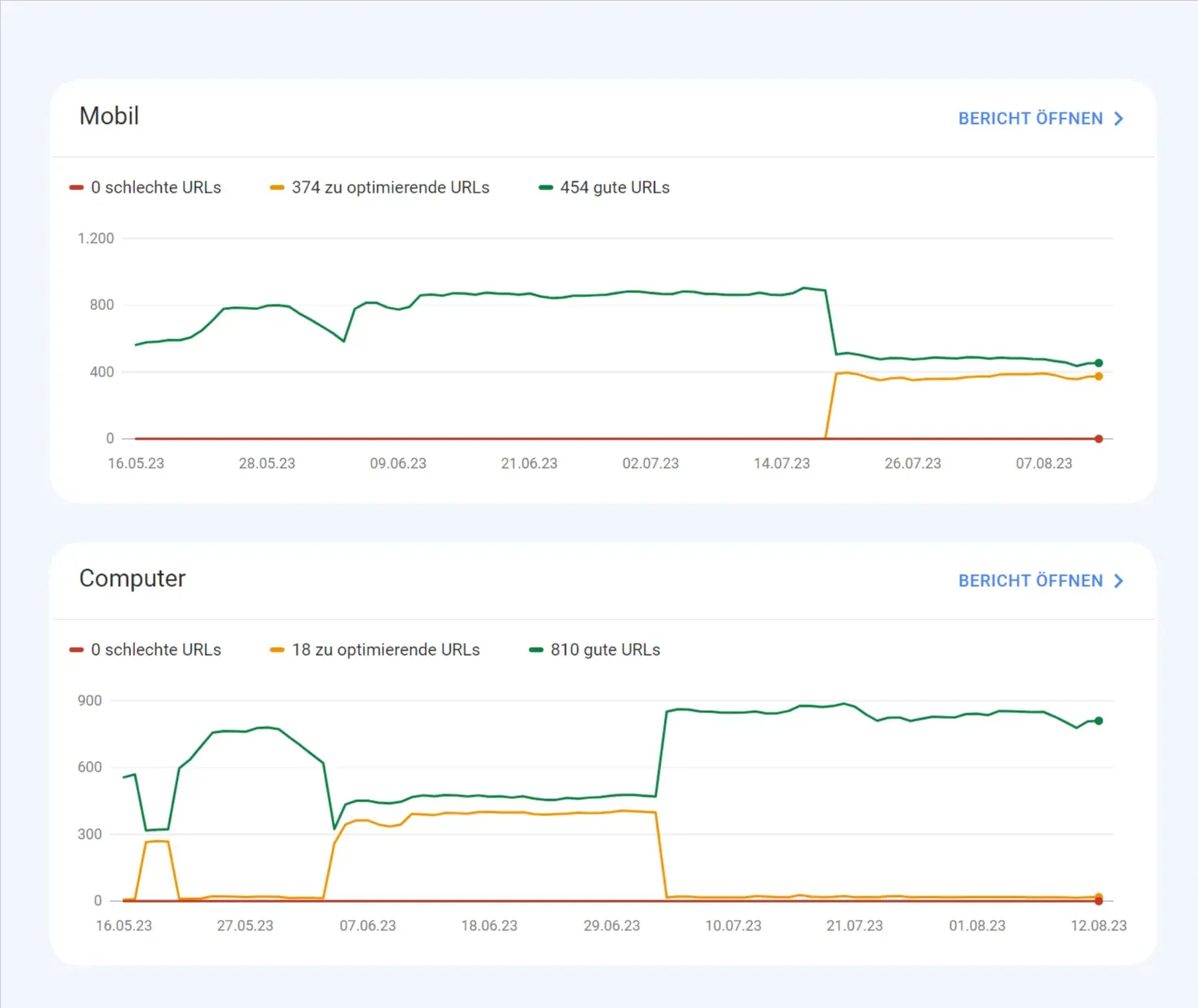1198x1008 pixels.
Task: Click red swatch beside Computer schlechte URLs
Action: [77, 649]
